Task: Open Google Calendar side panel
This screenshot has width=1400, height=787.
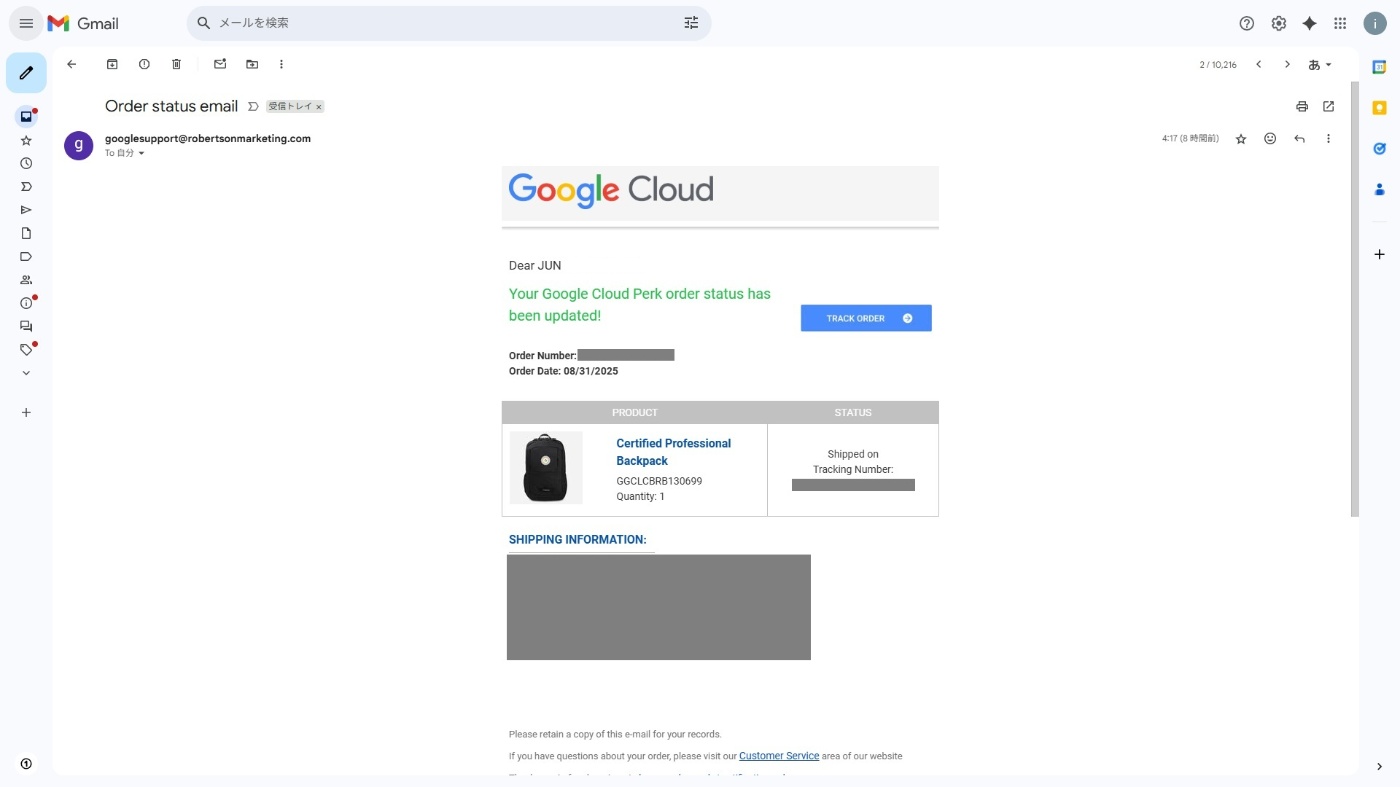Action: (x=1379, y=67)
